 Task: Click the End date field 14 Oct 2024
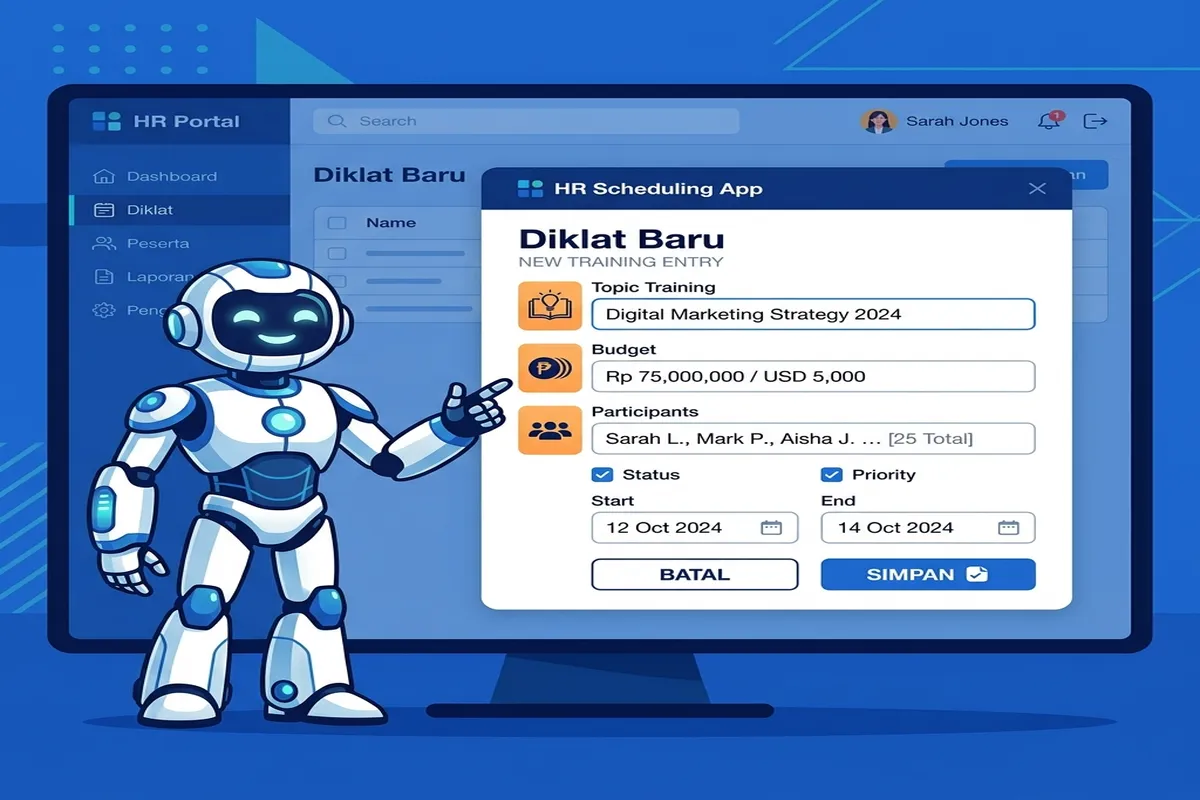click(x=928, y=528)
